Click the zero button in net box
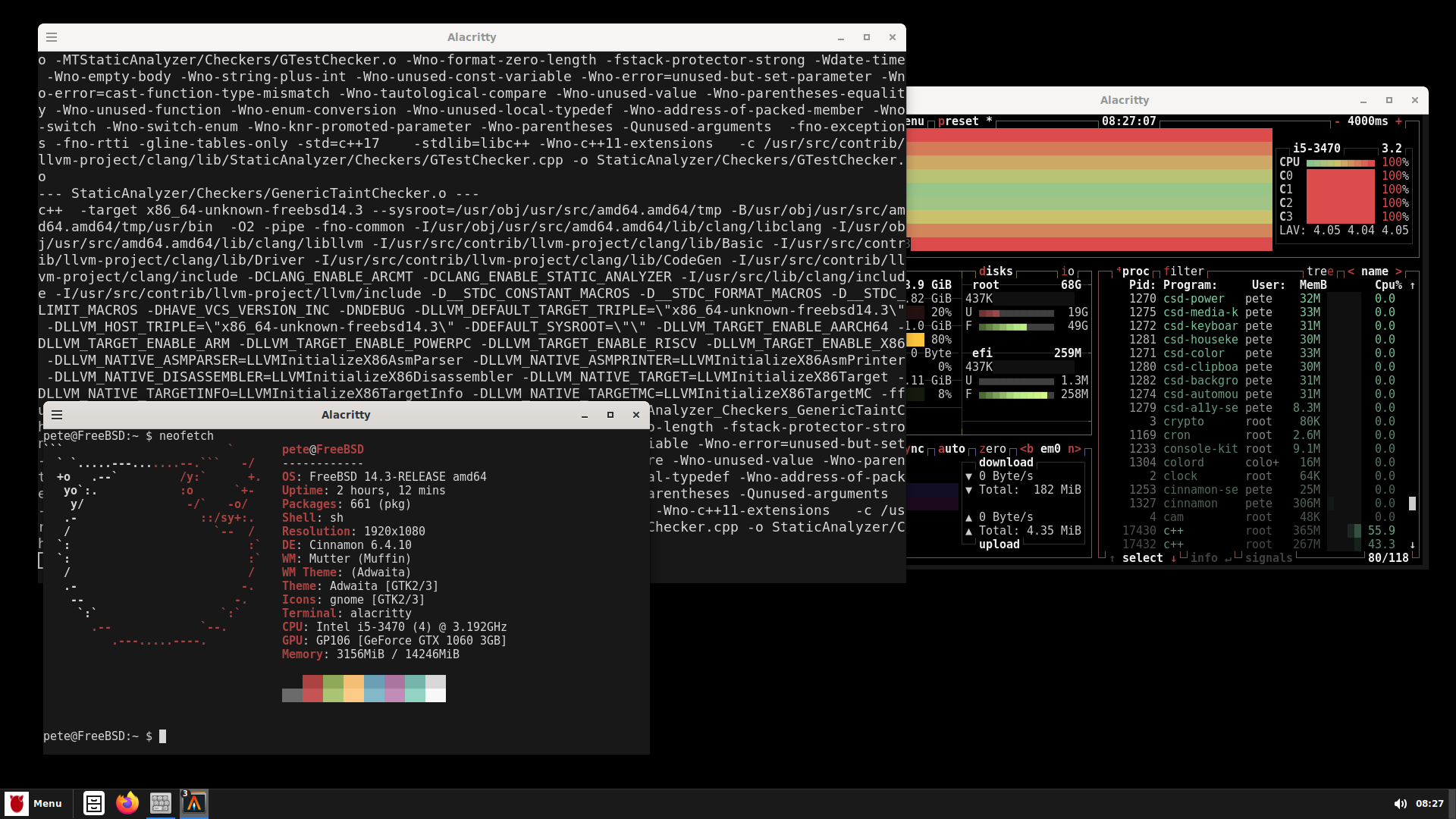This screenshot has height=819, width=1456. pos(992,449)
